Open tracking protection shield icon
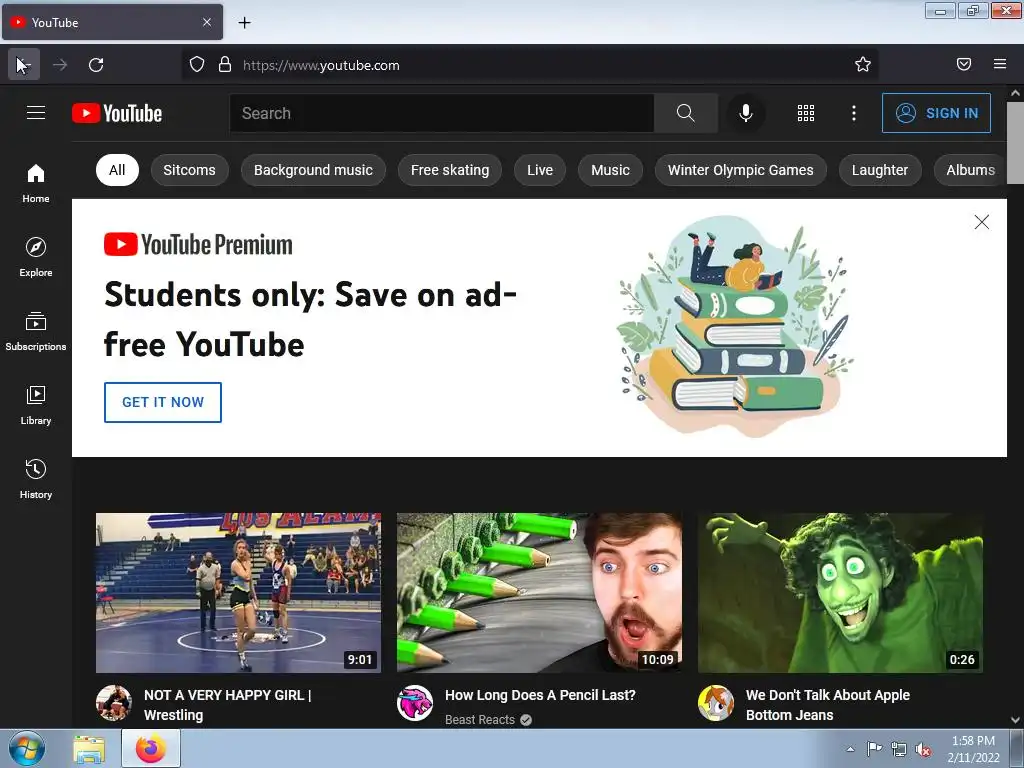The width and height of the screenshot is (1024, 768). pyautogui.click(x=197, y=64)
